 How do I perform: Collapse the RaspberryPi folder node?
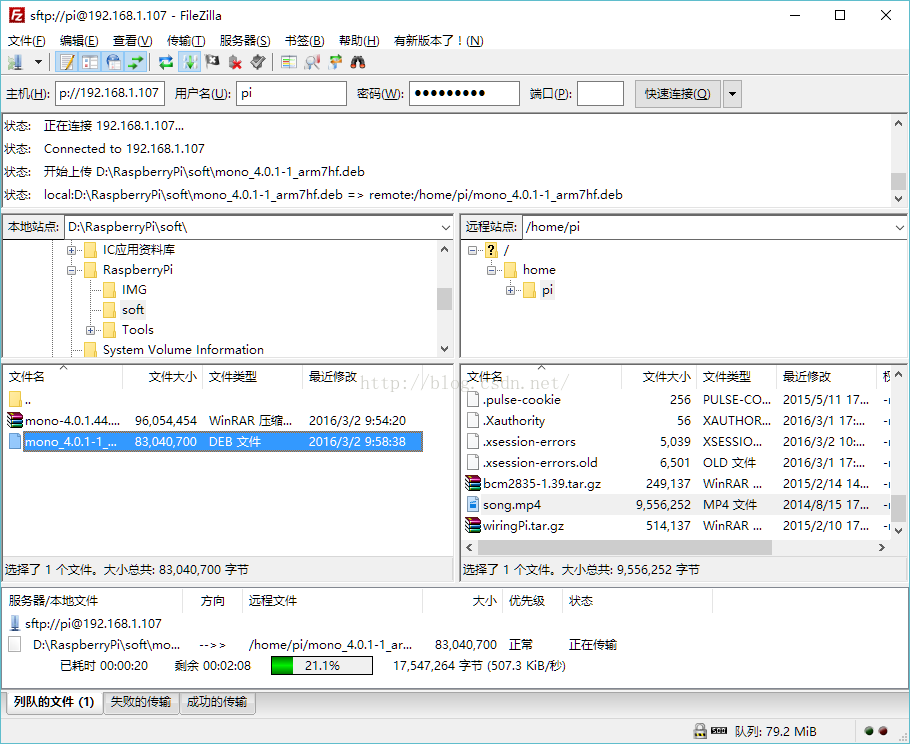[71, 270]
